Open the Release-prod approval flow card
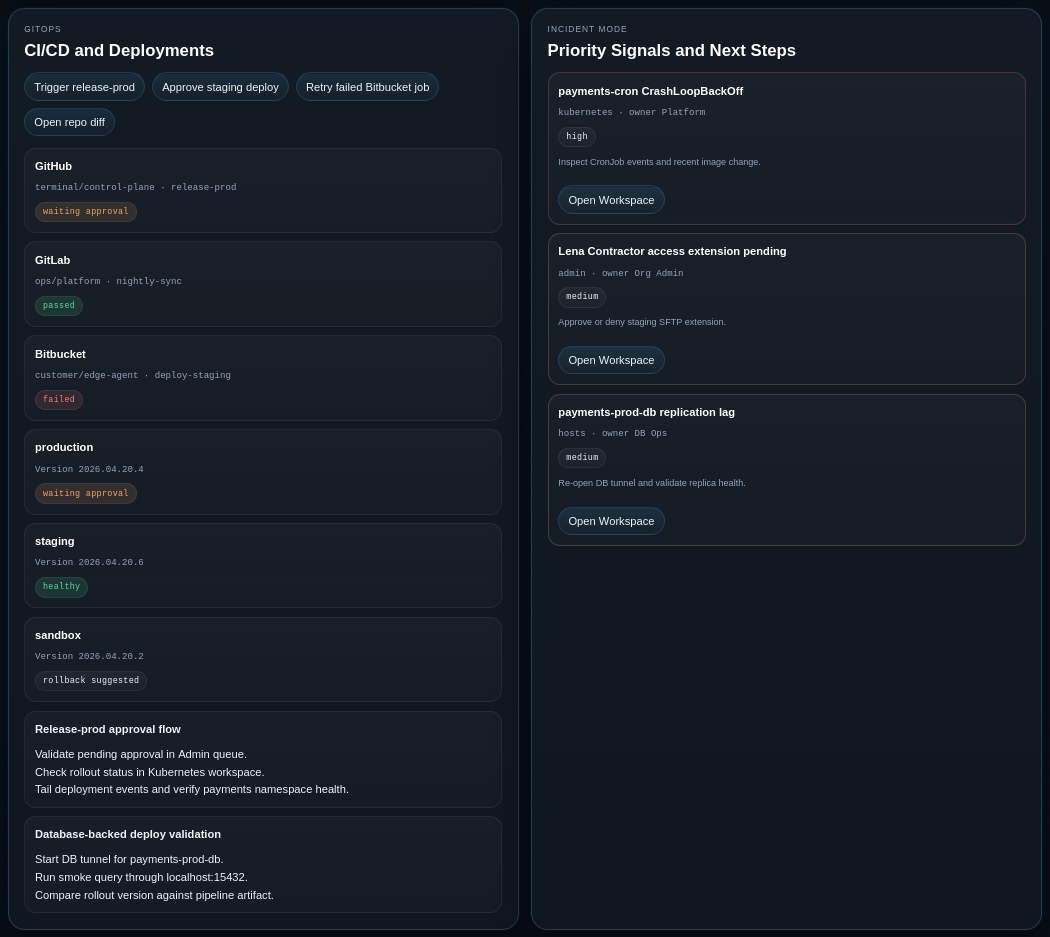 [x=262, y=758]
